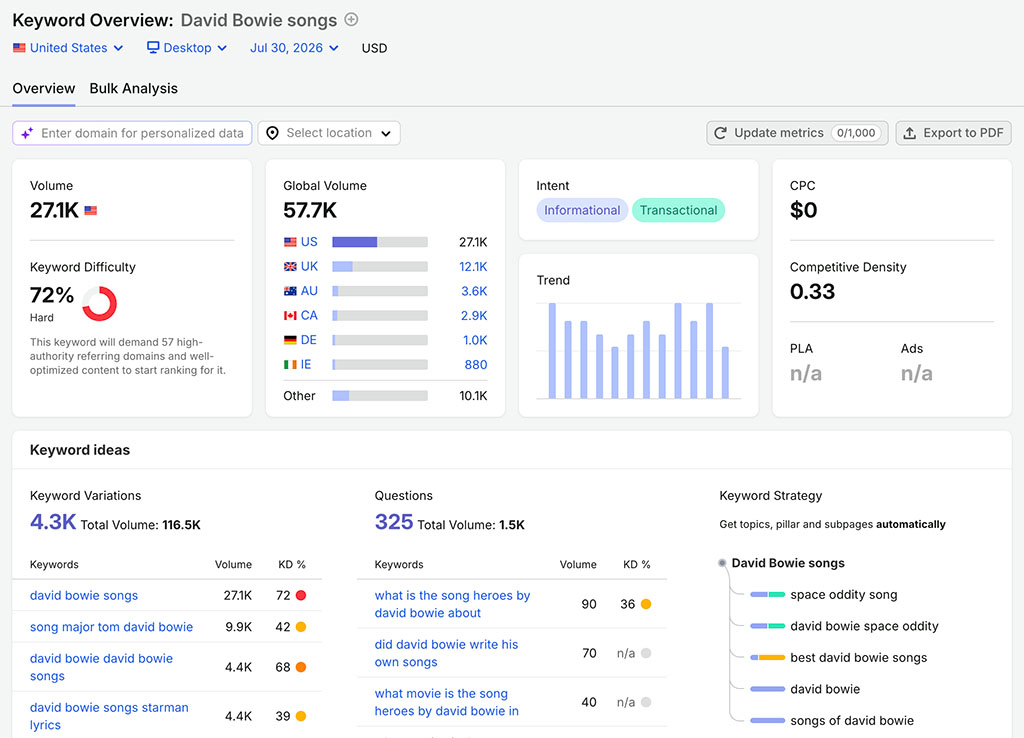
Task: Click the Competitive Density value 0.33
Action: [x=812, y=291]
